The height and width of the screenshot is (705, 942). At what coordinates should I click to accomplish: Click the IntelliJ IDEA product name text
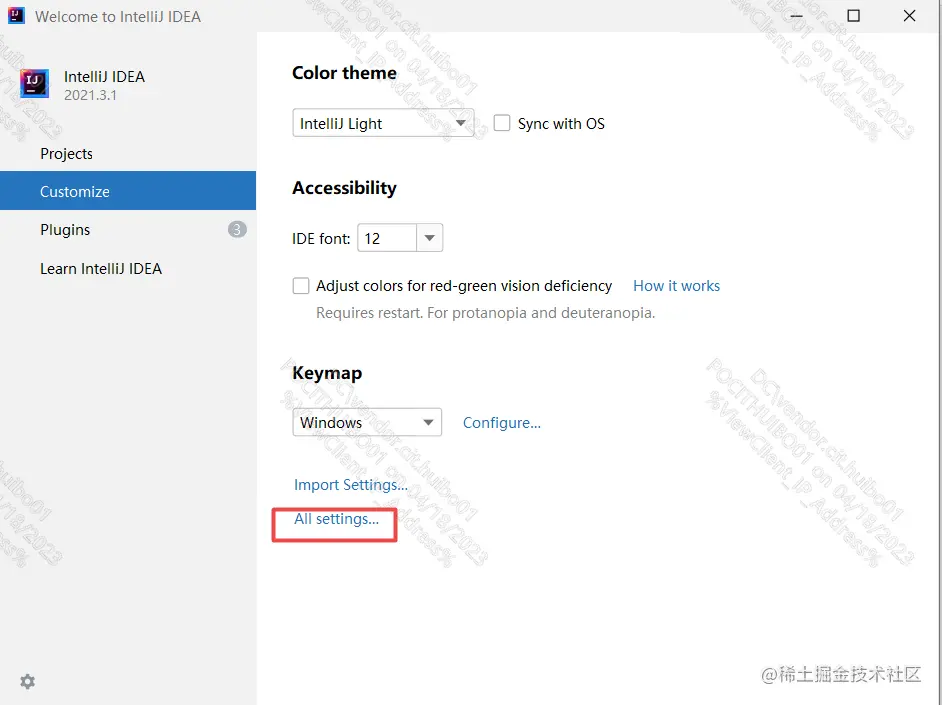click(x=105, y=77)
